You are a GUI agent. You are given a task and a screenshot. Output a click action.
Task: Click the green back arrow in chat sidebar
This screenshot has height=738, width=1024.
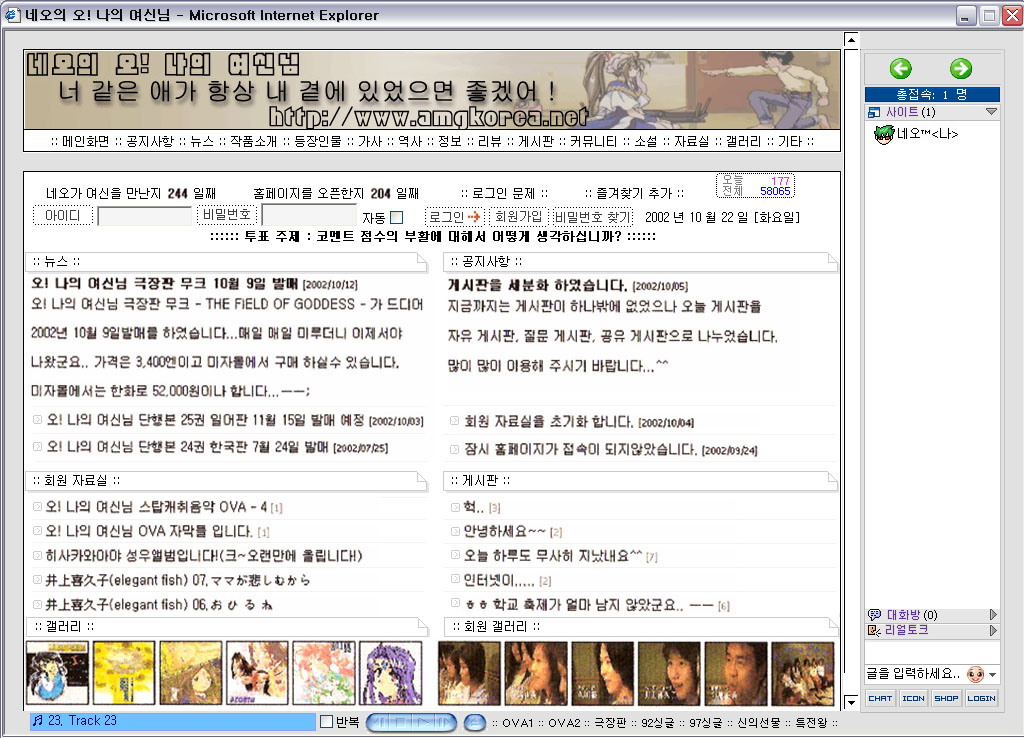pyautogui.click(x=901, y=68)
